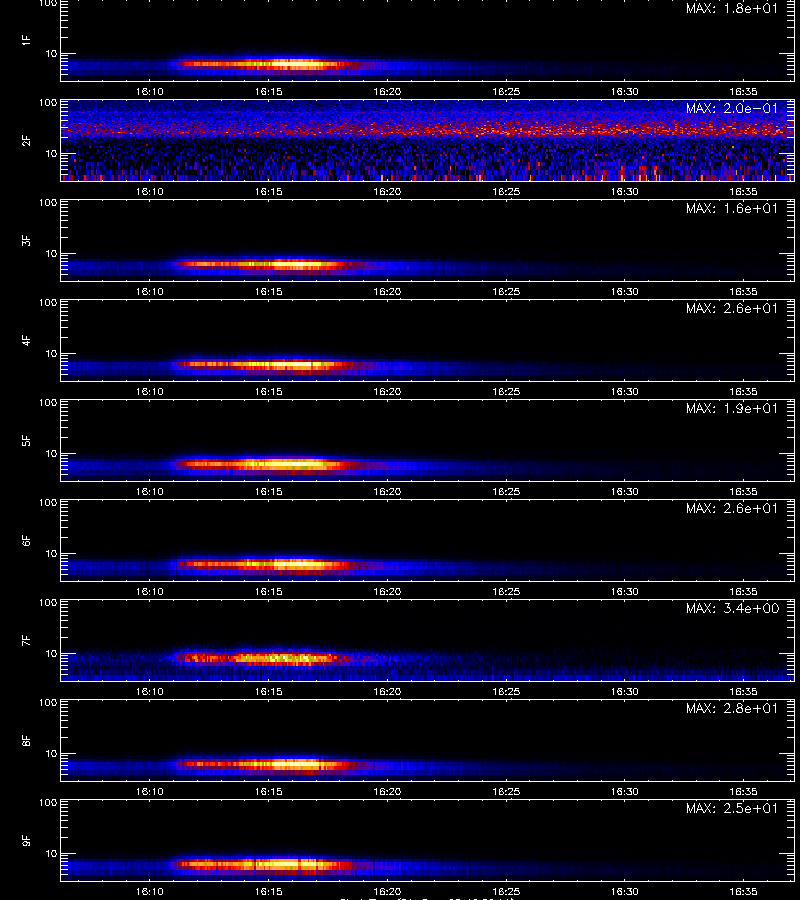
Task: Click the 16:35 time label under 9F panel
Action: [743, 891]
